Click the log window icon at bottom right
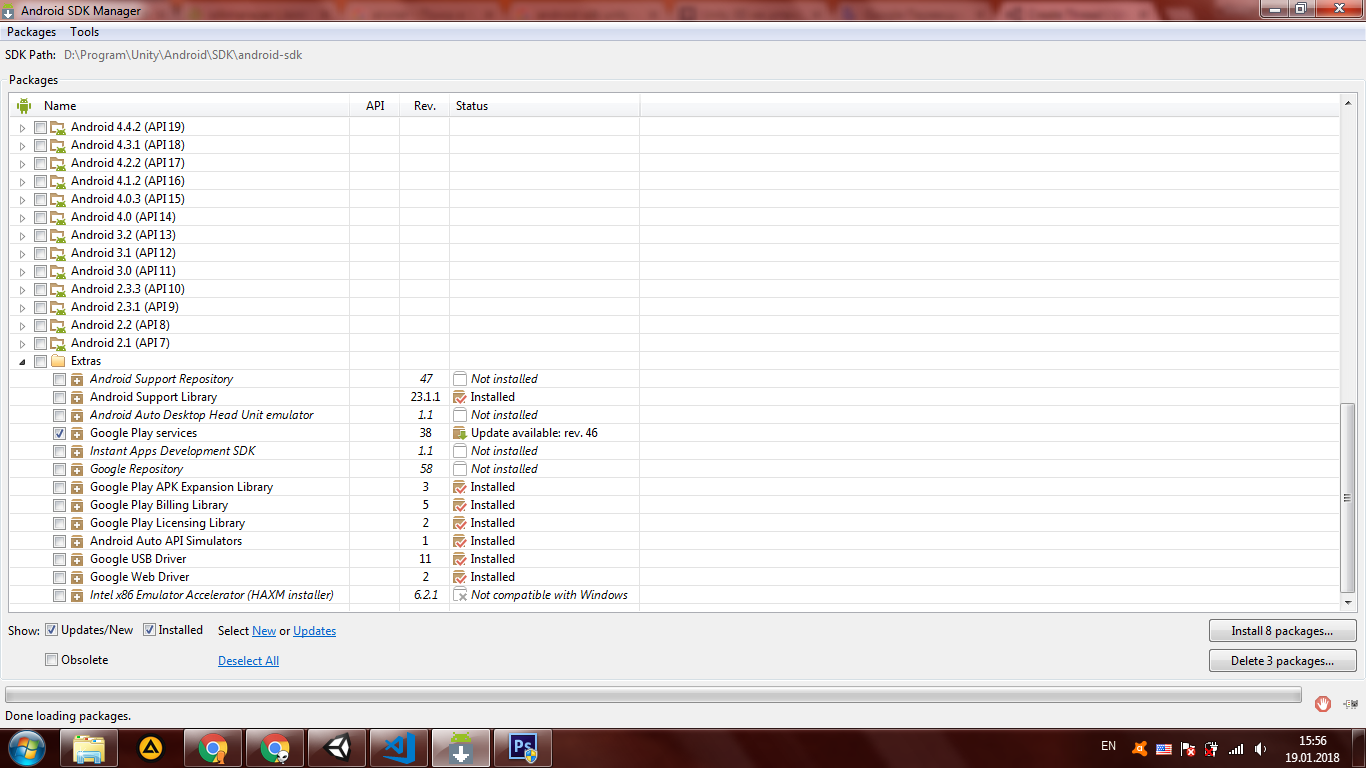1366x768 pixels. [1352, 704]
